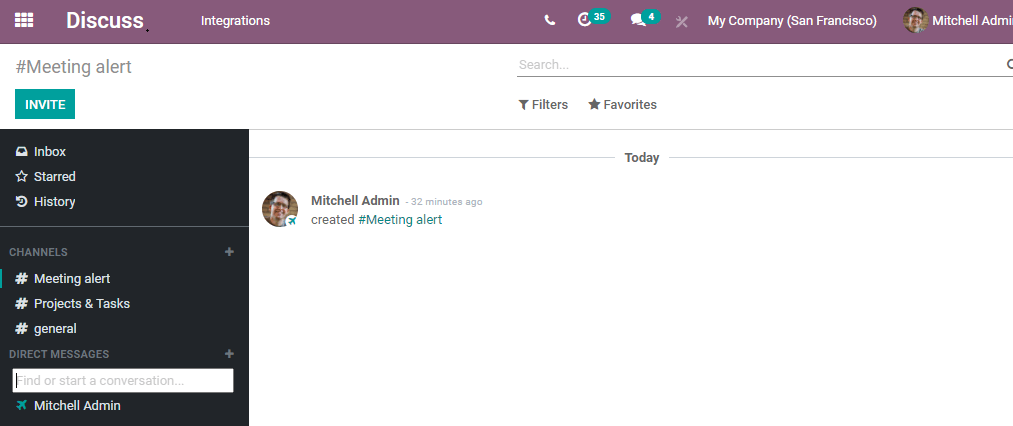This screenshot has width=1013, height=426.
Task: Open the Filters dropdown
Action: pyautogui.click(x=543, y=105)
